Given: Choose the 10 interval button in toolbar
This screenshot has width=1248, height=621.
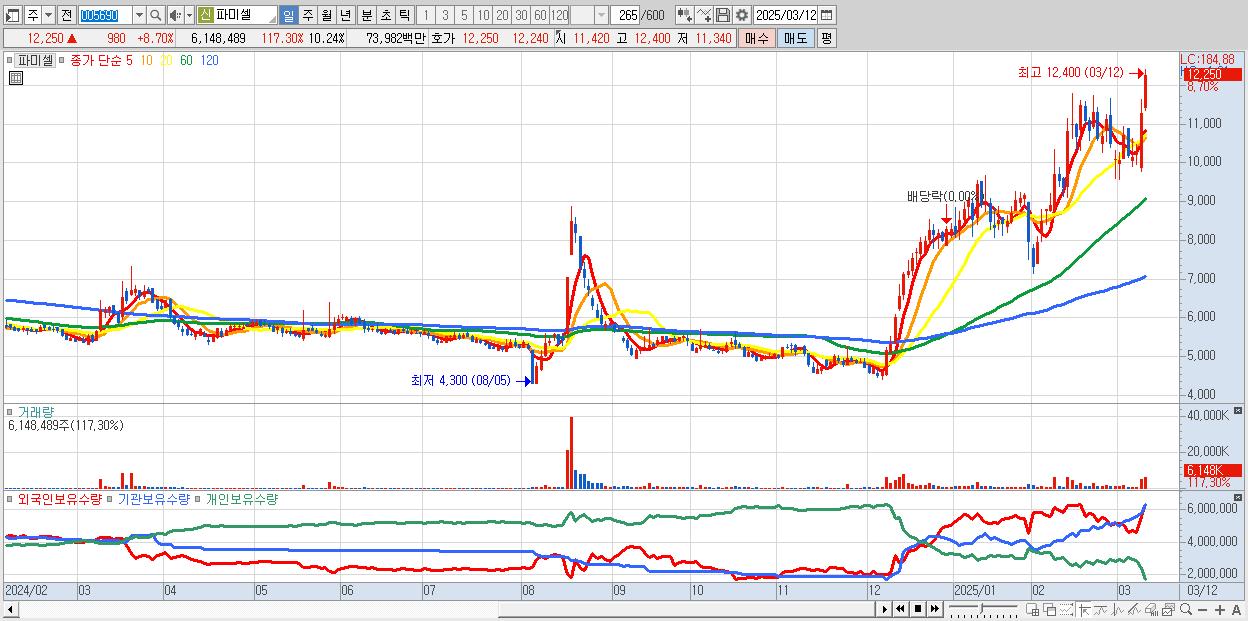Looking at the screenshot, I should pos(483,15).
